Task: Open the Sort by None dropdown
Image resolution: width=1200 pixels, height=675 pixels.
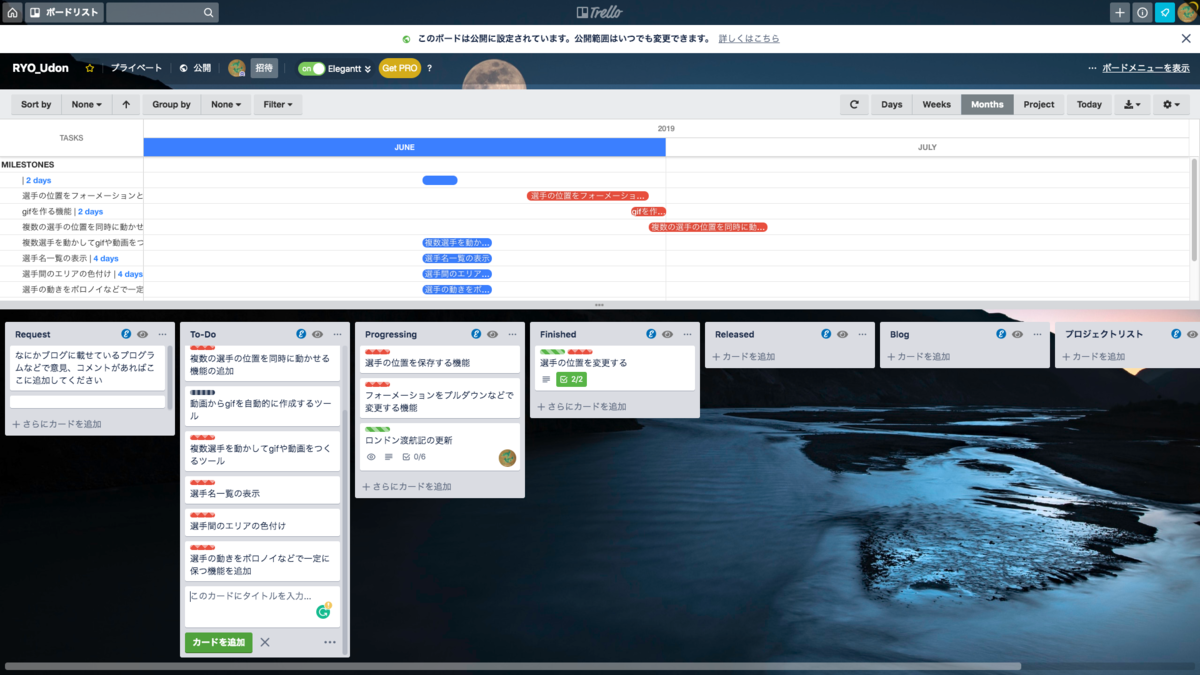Action: click(86, 104)
